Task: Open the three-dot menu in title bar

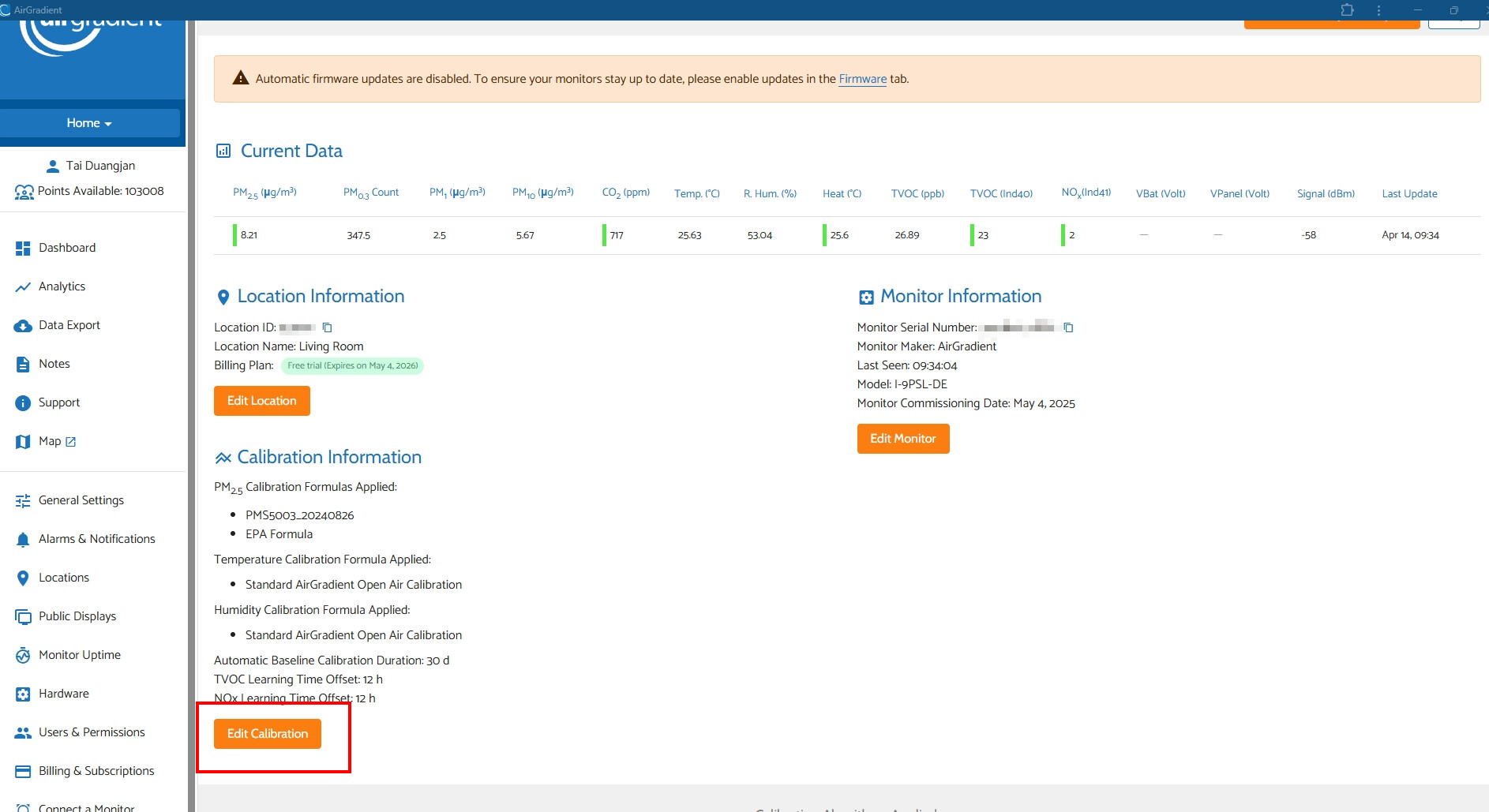Action: click(x=1379, y=10)
